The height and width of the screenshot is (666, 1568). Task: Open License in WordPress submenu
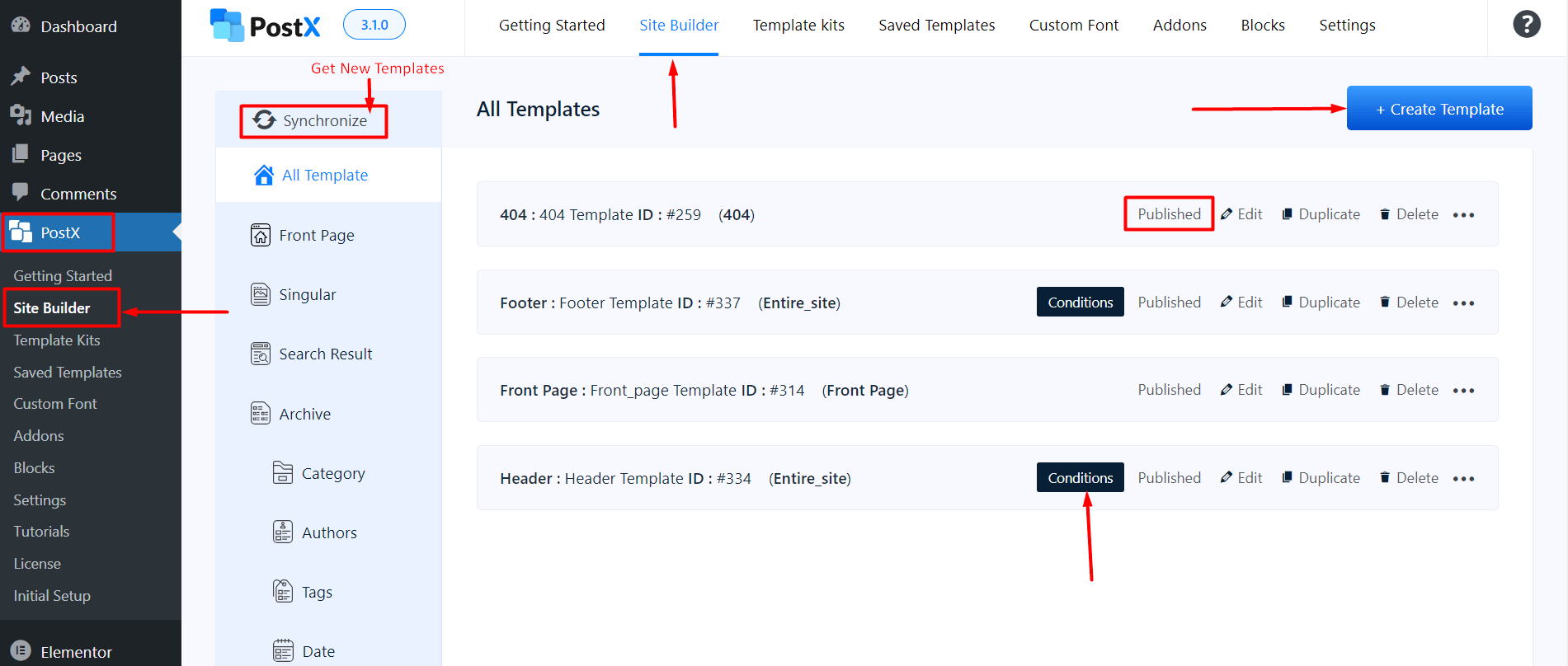pos(37,564)
